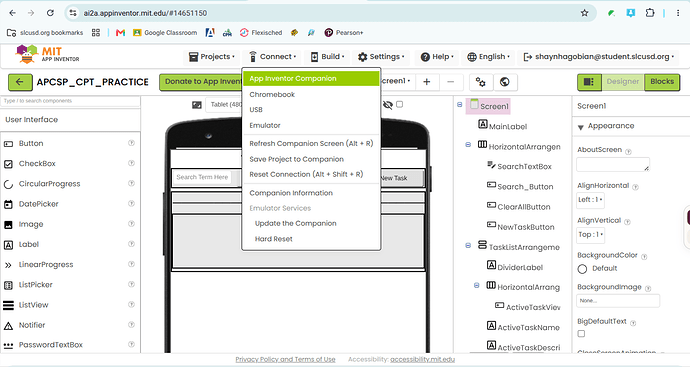Toggle the panel layout icon beside Designer
Screen dimensions: 690x367
589,82
